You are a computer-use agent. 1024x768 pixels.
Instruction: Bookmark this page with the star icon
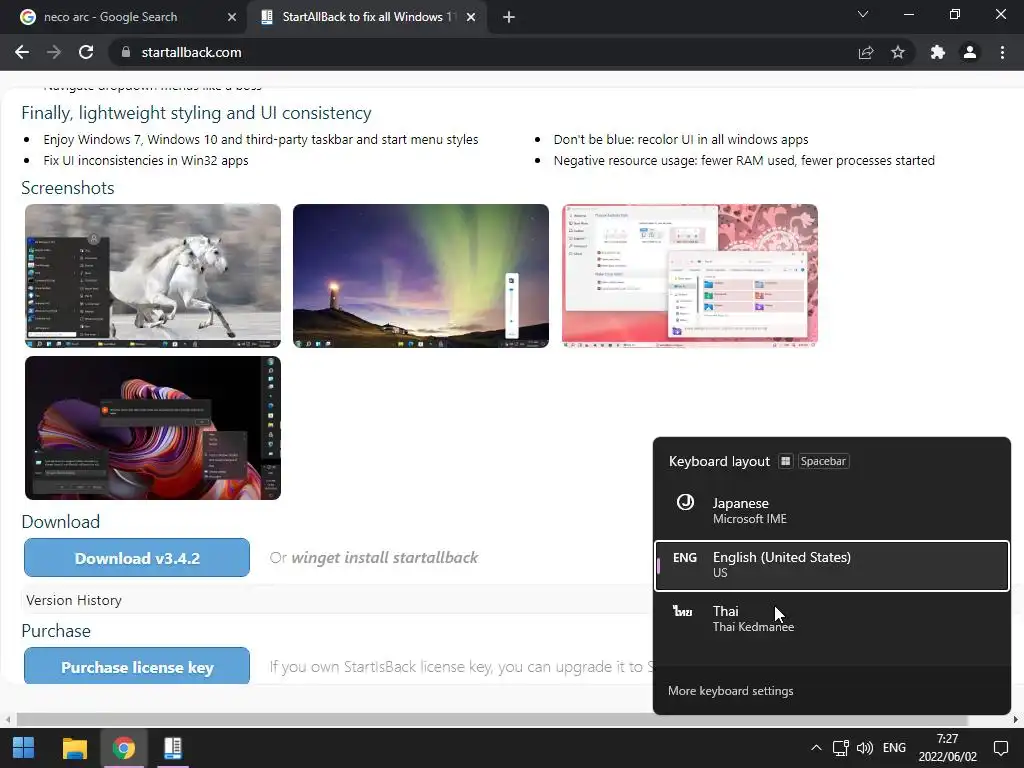[x=898, y=52]
